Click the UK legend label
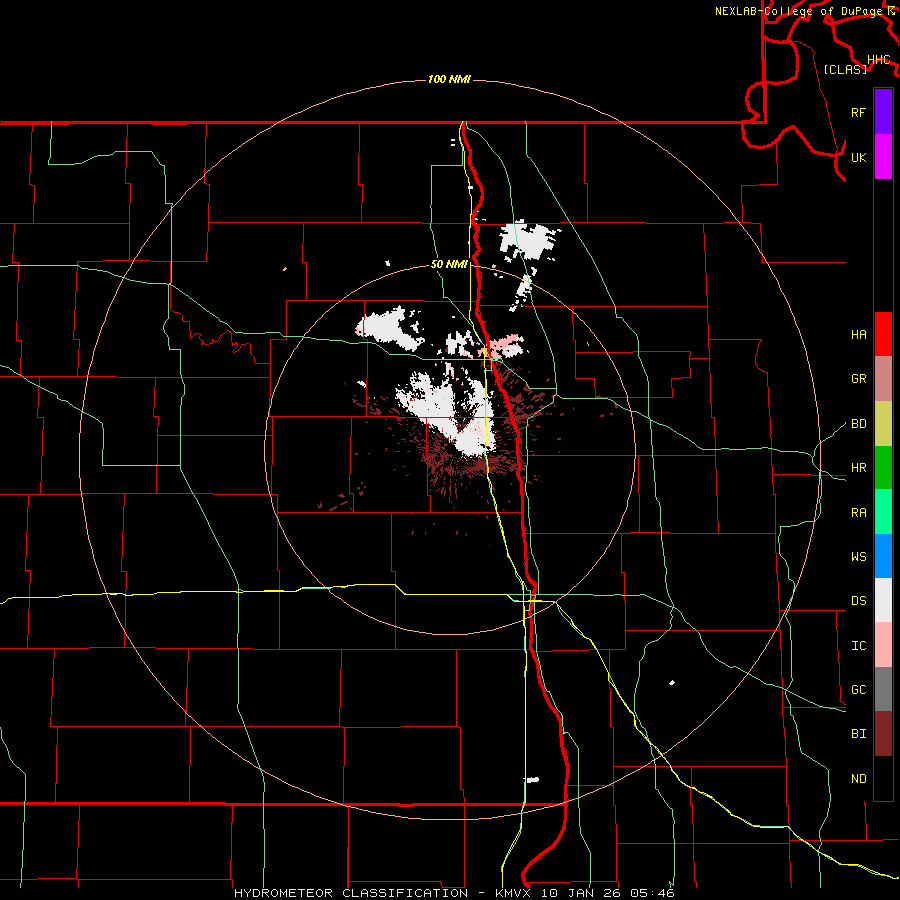 pos(858,157)
